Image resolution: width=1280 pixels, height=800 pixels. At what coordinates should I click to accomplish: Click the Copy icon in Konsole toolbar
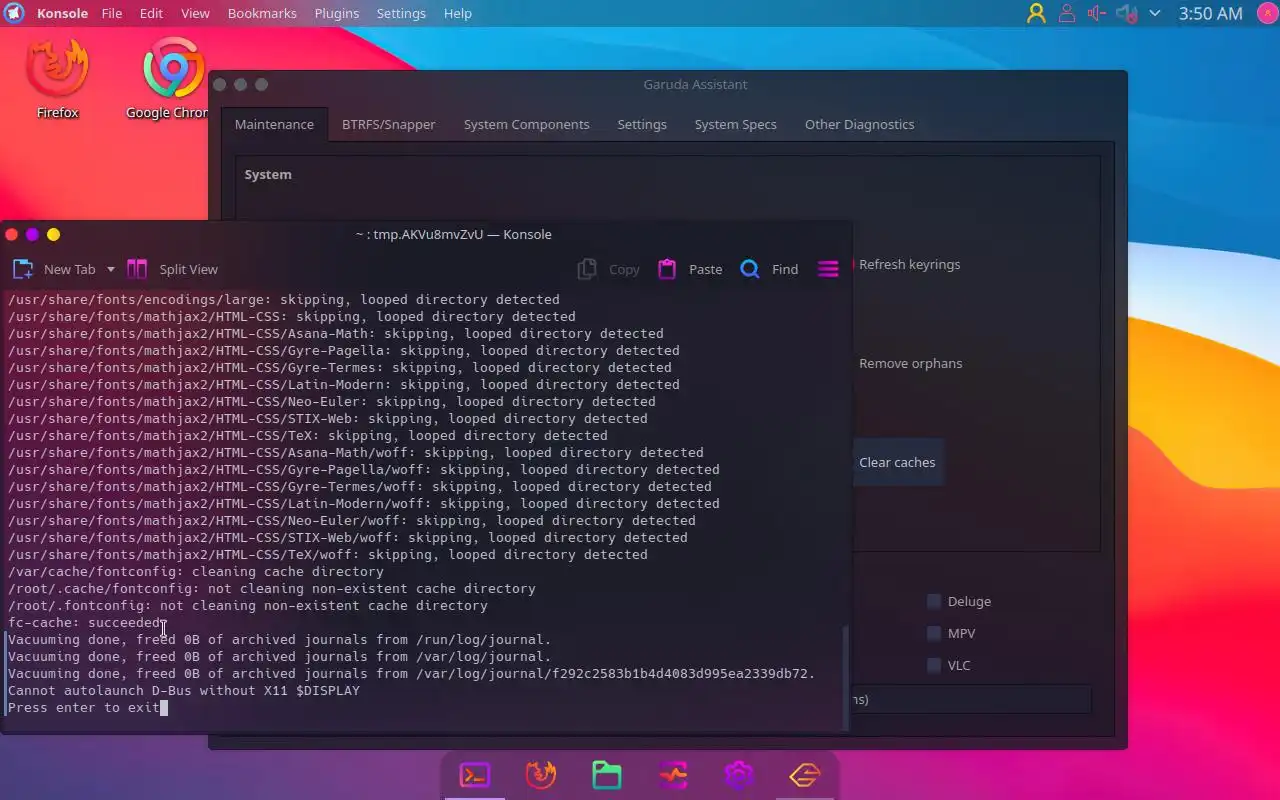(588, 269)
